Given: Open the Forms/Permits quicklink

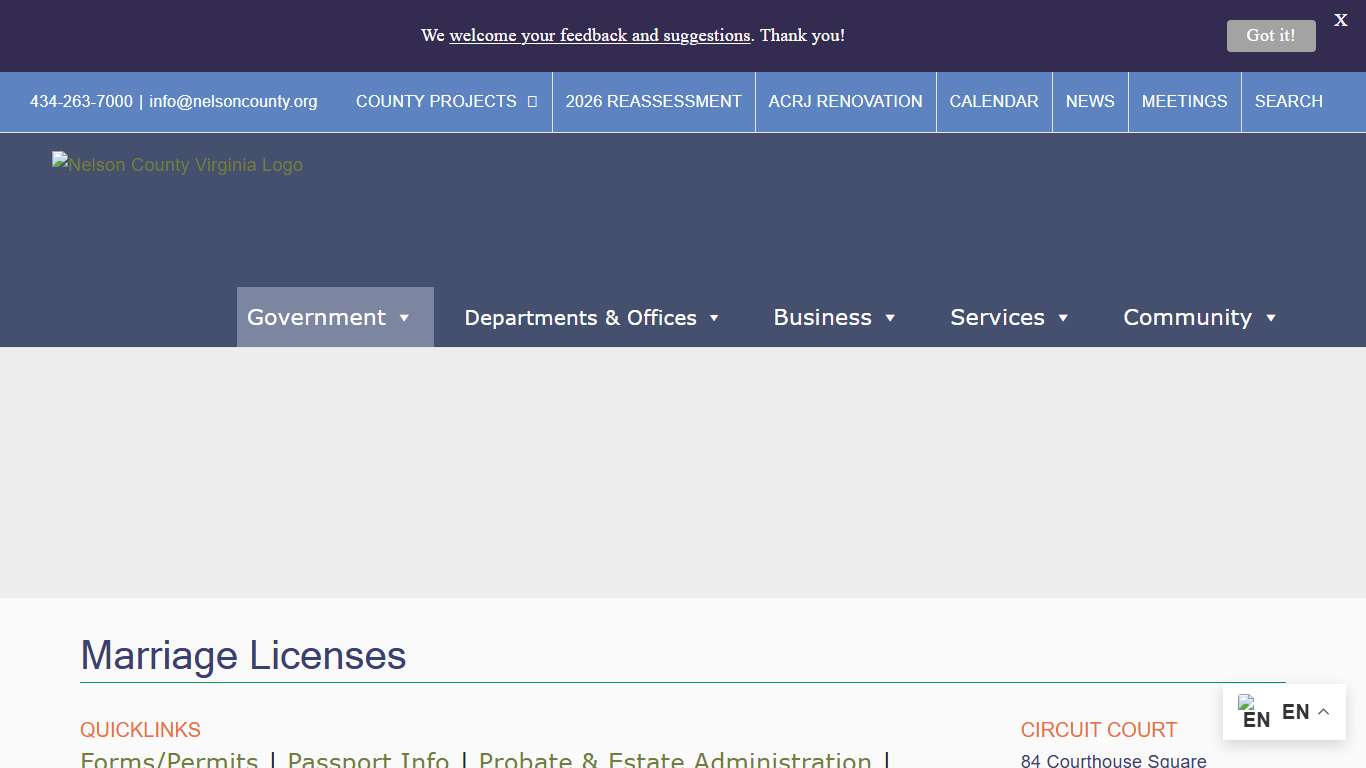Looking at the screenshot, I should [168, 759].
